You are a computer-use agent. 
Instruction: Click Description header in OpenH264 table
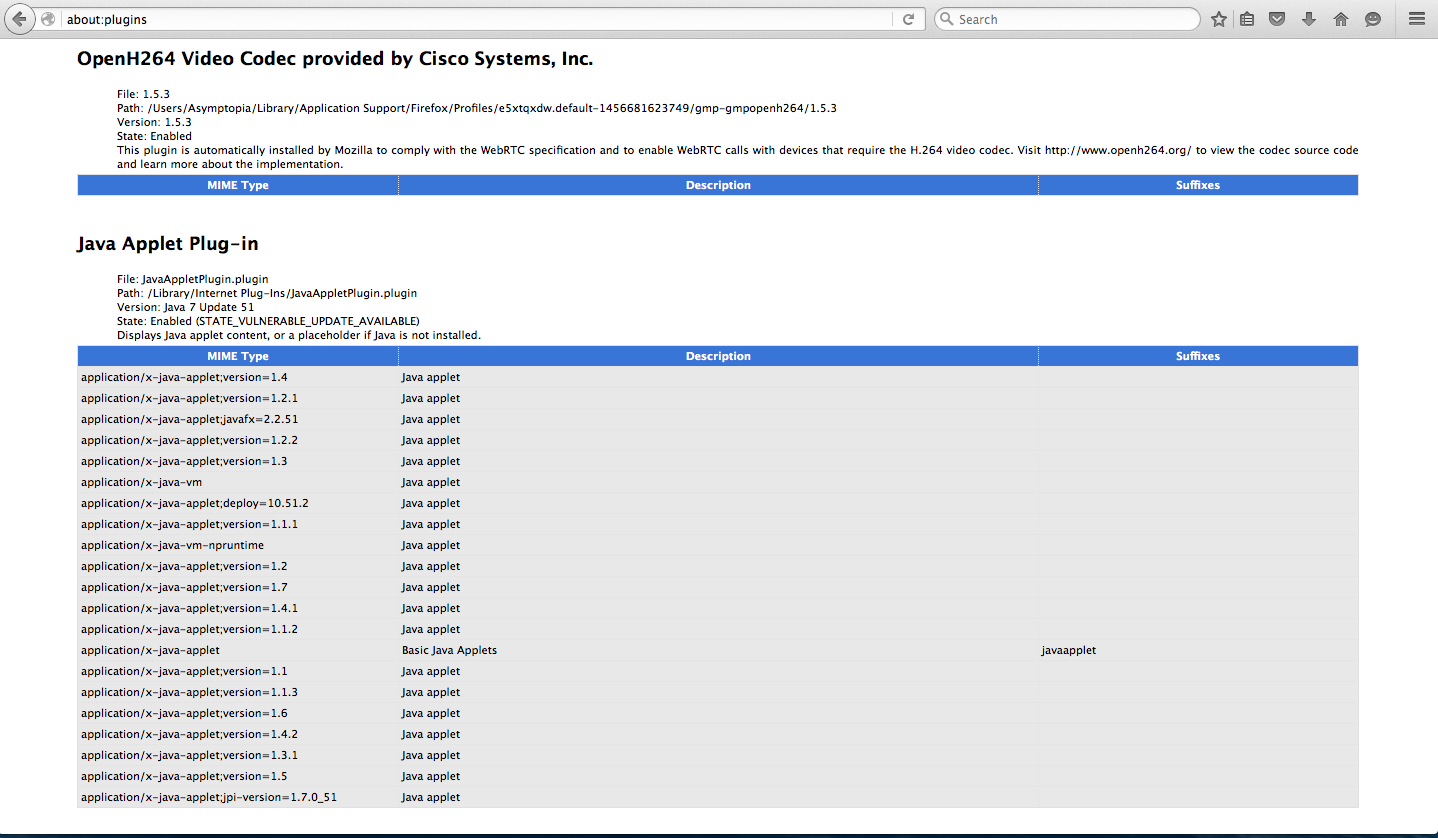tap(718, 185)
